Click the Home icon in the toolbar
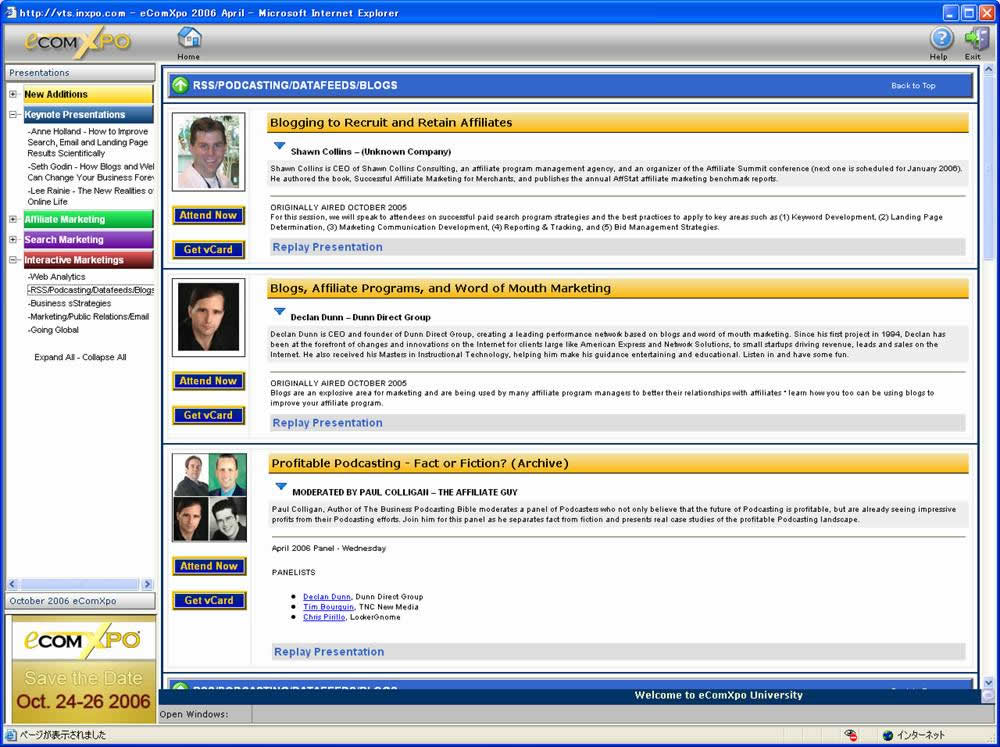This screenshot has width=1000, height=747. point(188,39)
